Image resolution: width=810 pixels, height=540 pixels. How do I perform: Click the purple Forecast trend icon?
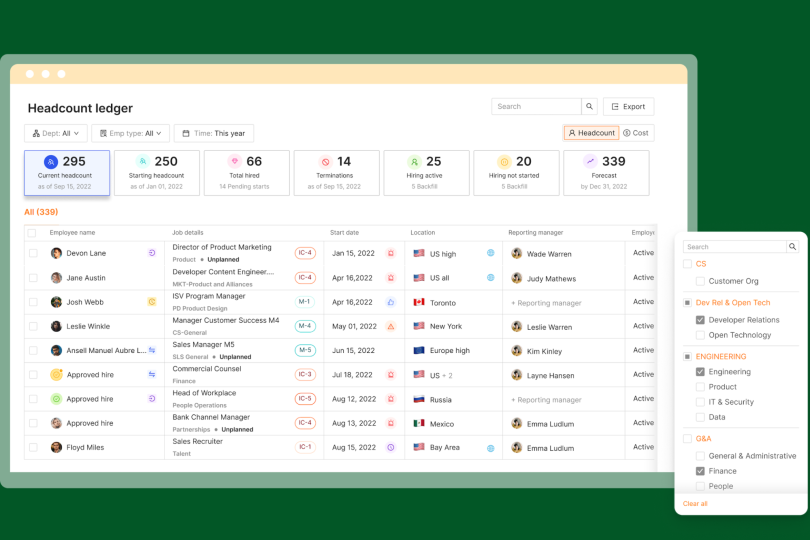point(590,161)
